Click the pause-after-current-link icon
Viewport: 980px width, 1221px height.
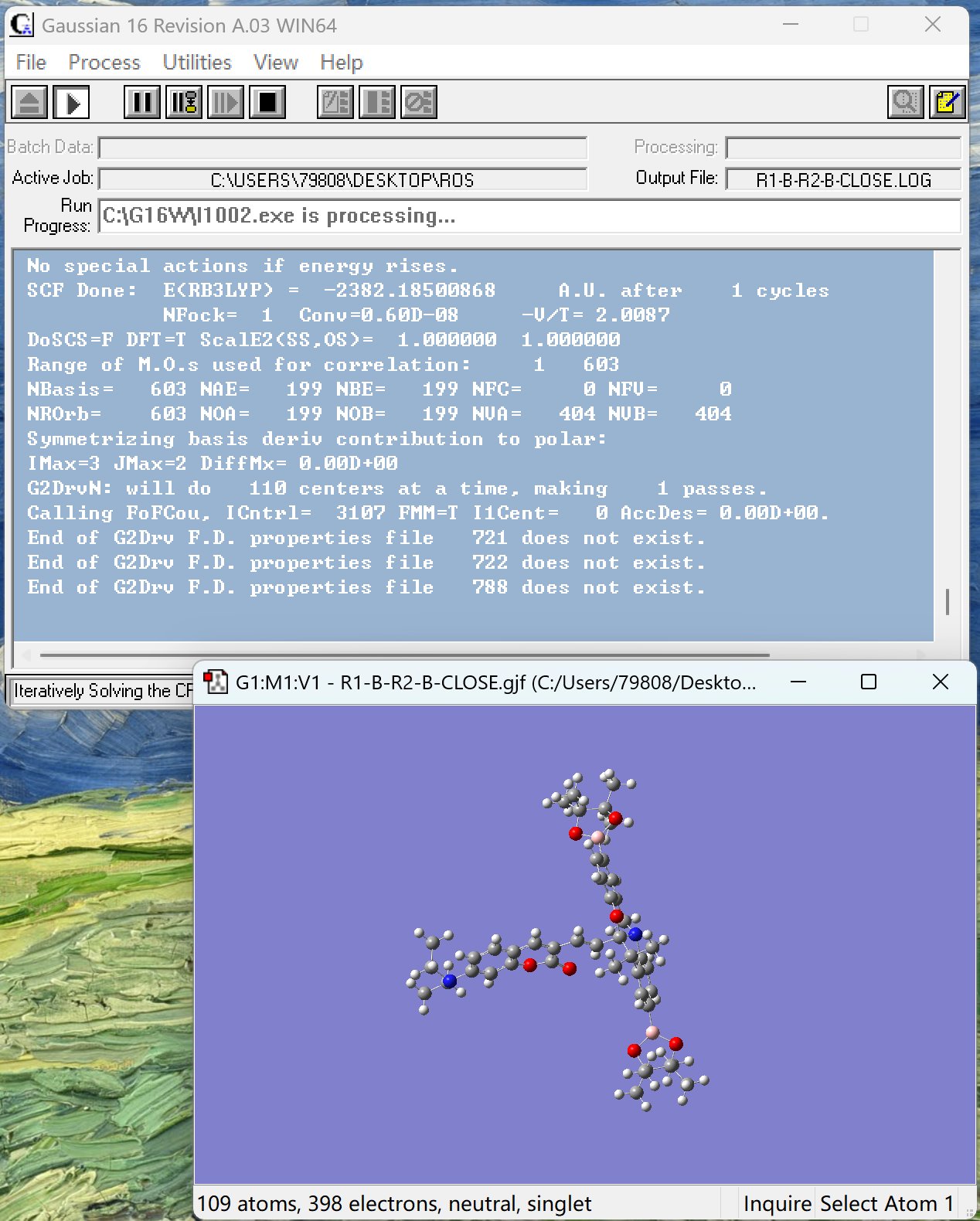click(x=184, y=102)
